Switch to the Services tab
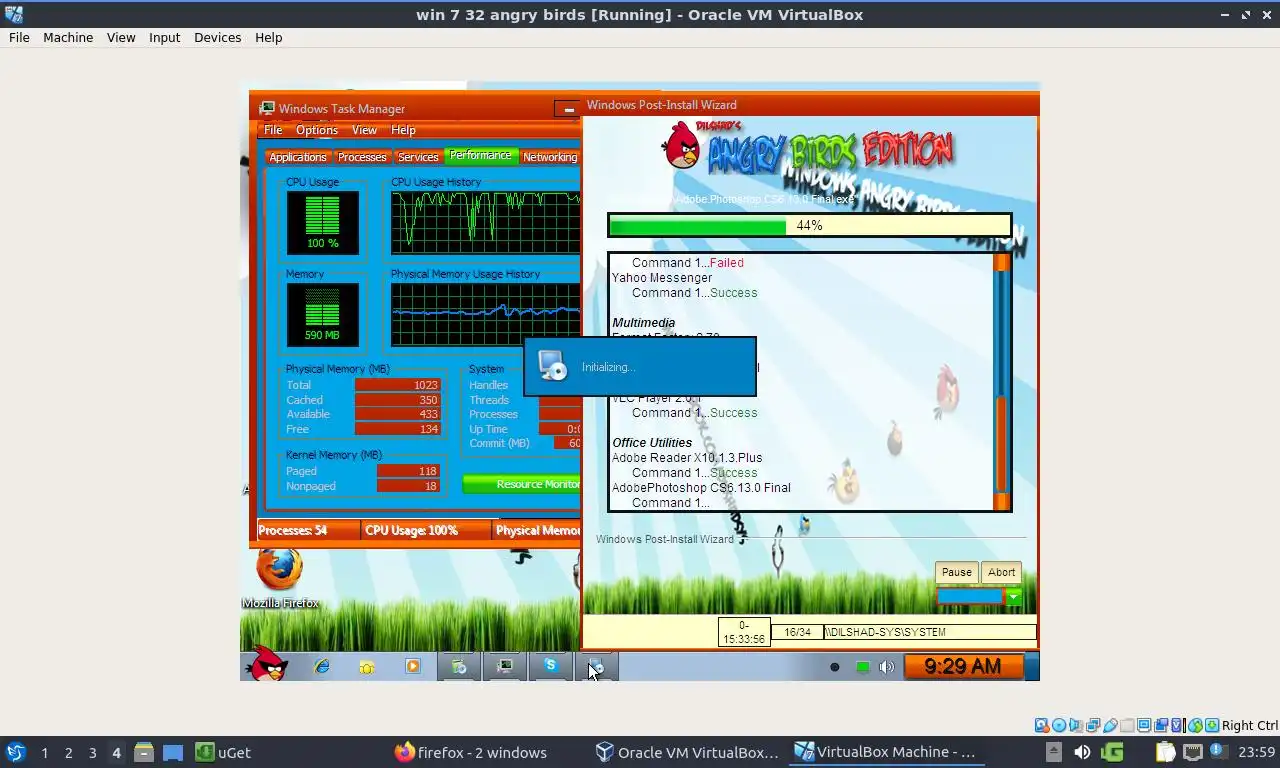This screenshot has height=768, width=1280. pyautogui.click(x=418, y=157)
